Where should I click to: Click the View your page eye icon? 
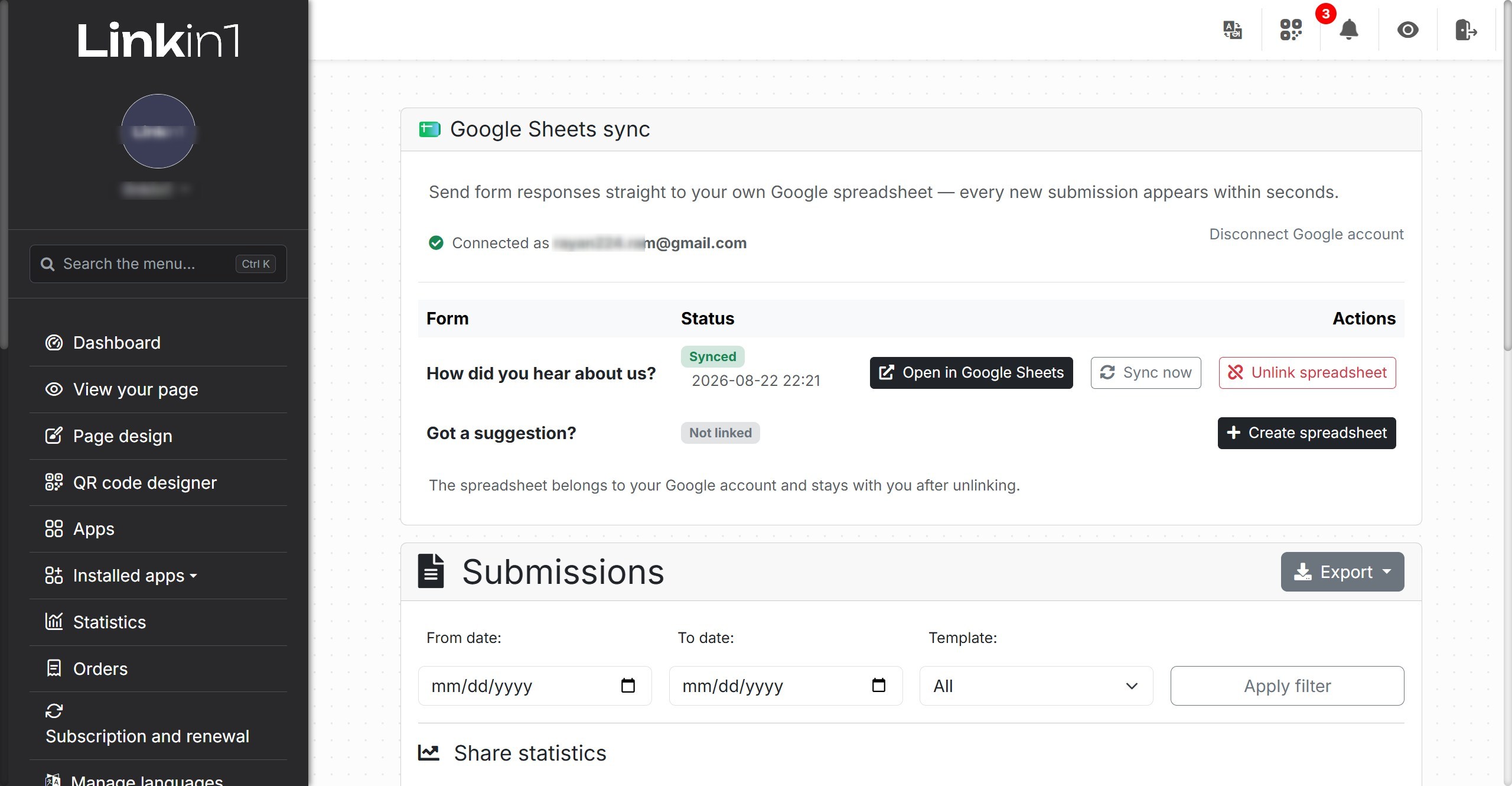[54, 389]
